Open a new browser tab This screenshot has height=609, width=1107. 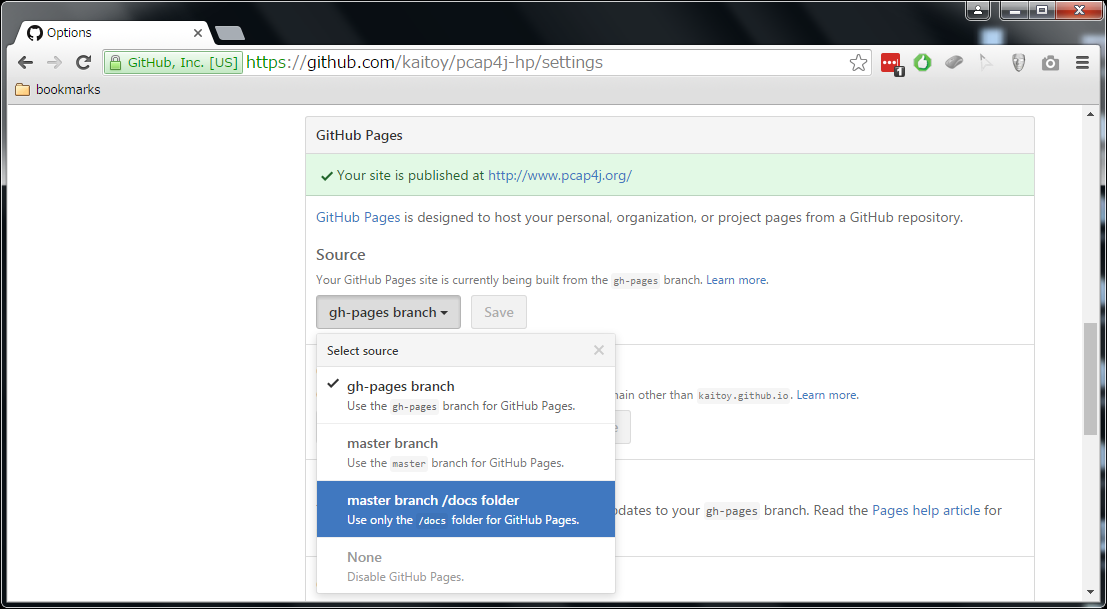point(229,32)
